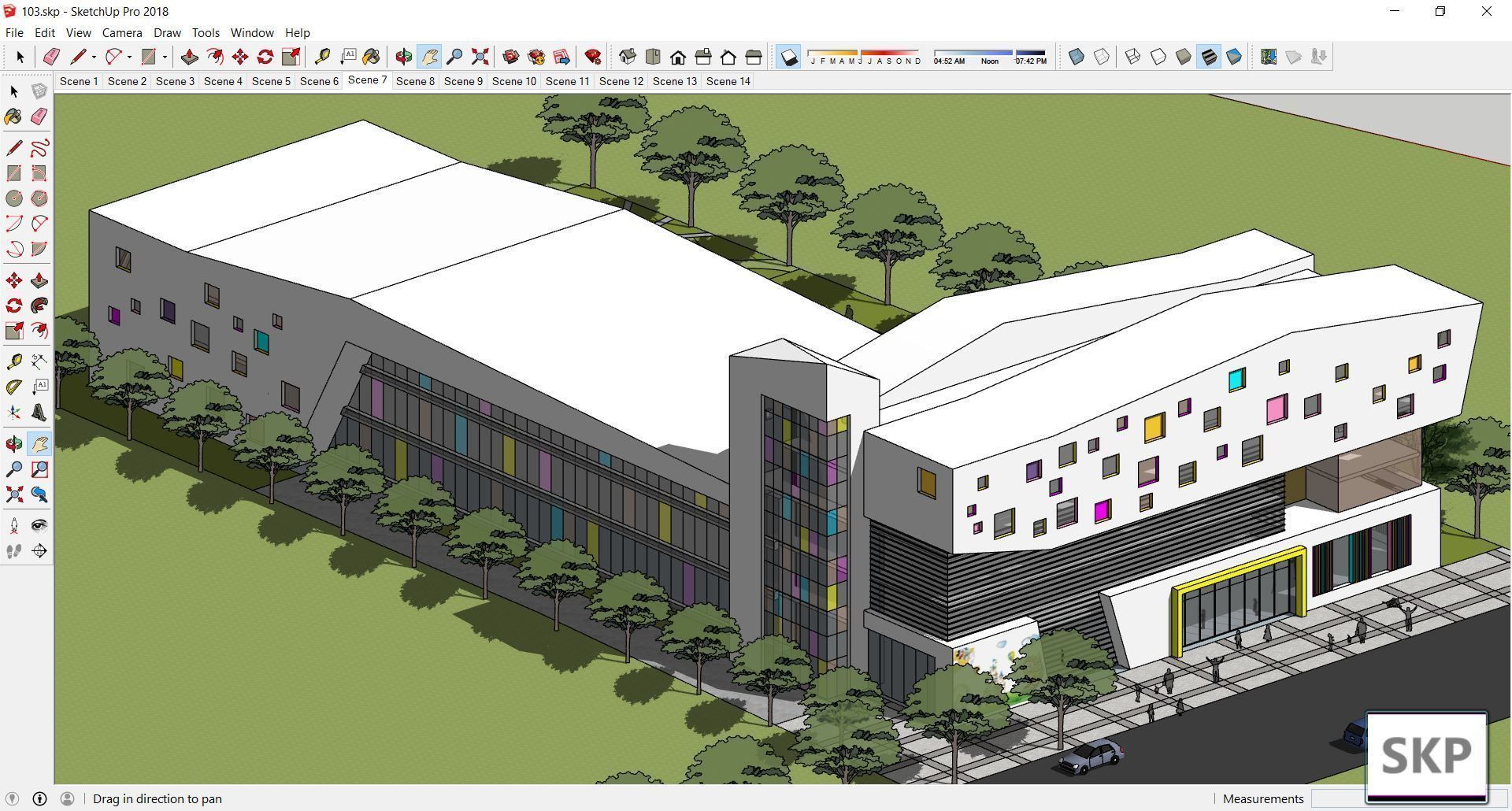1512x811 pixels.
Task: Select the Paint Bucket tool in left panel
Action: click(14, 117)
